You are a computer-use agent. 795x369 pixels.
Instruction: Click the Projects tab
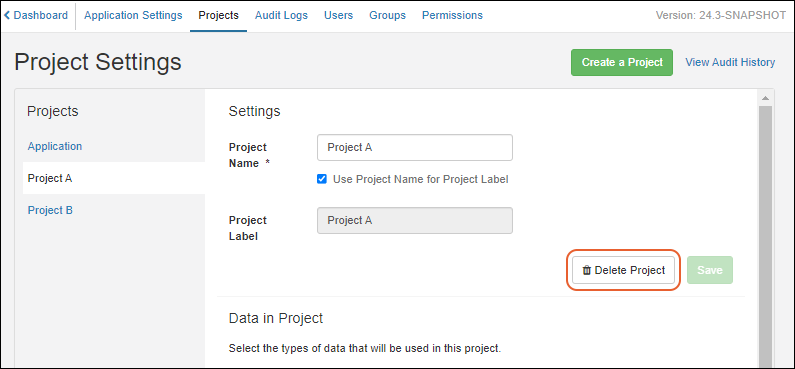coord(219,15)
